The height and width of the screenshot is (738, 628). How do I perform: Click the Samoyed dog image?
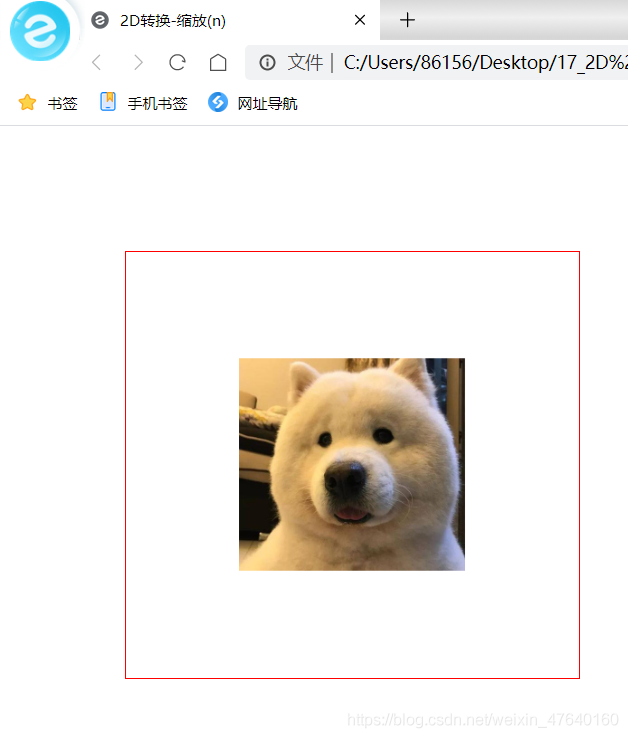pos(352,464)
